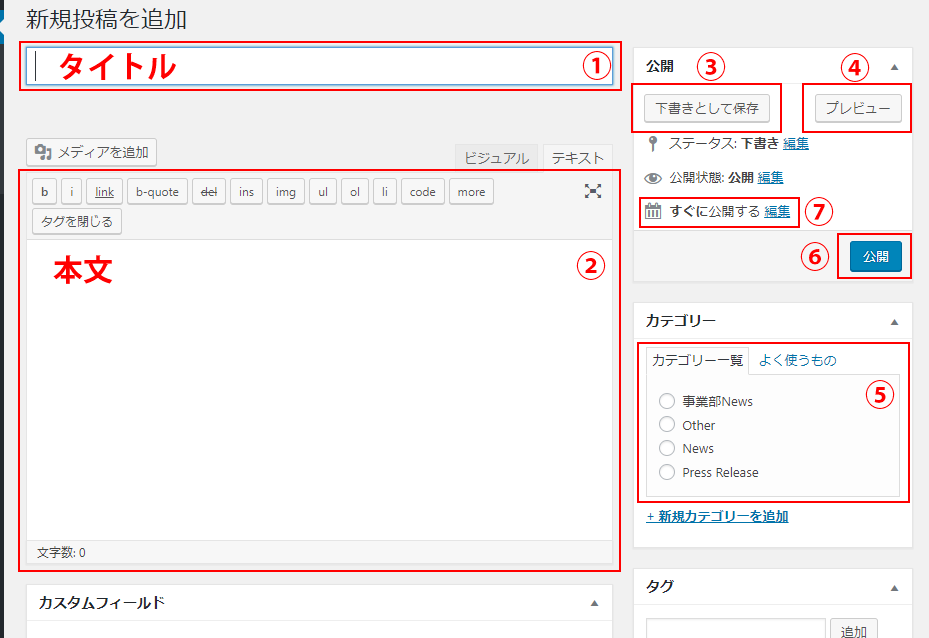Click the fullscreen editor expand icon

pos(592,191)
